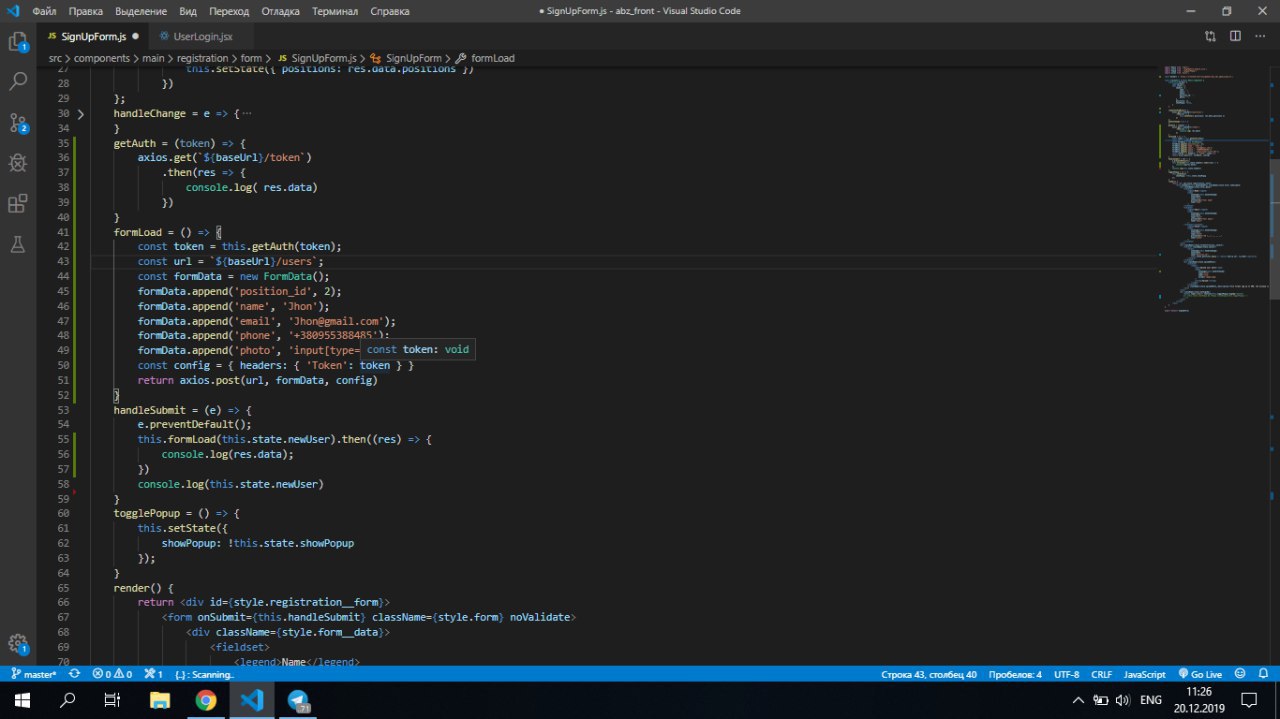Click the master branch indicator in status bar

pyautogui.click(x=34, y=675)
